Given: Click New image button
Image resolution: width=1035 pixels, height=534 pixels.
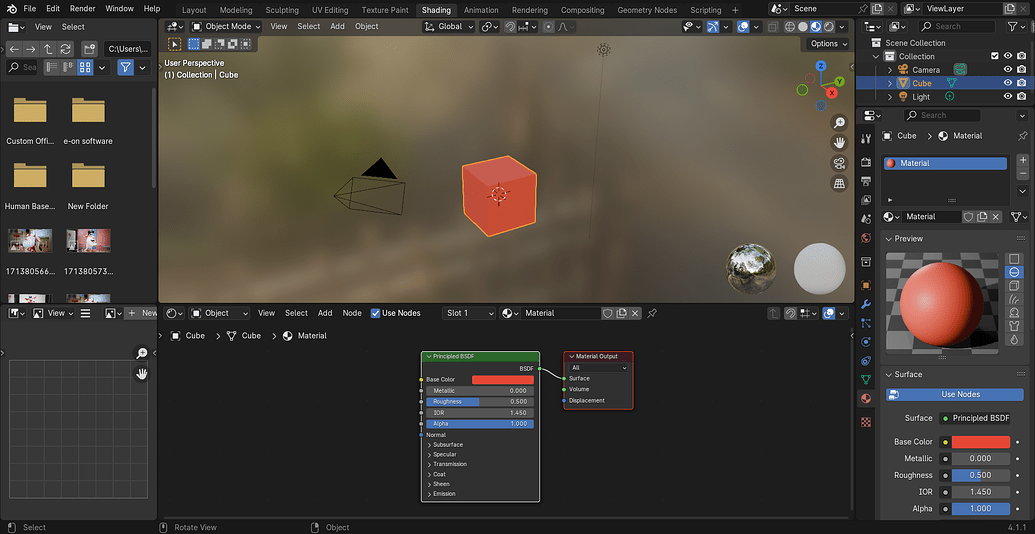Looking at the screenshot, I should pyautogui.click(x=141, y=313).
